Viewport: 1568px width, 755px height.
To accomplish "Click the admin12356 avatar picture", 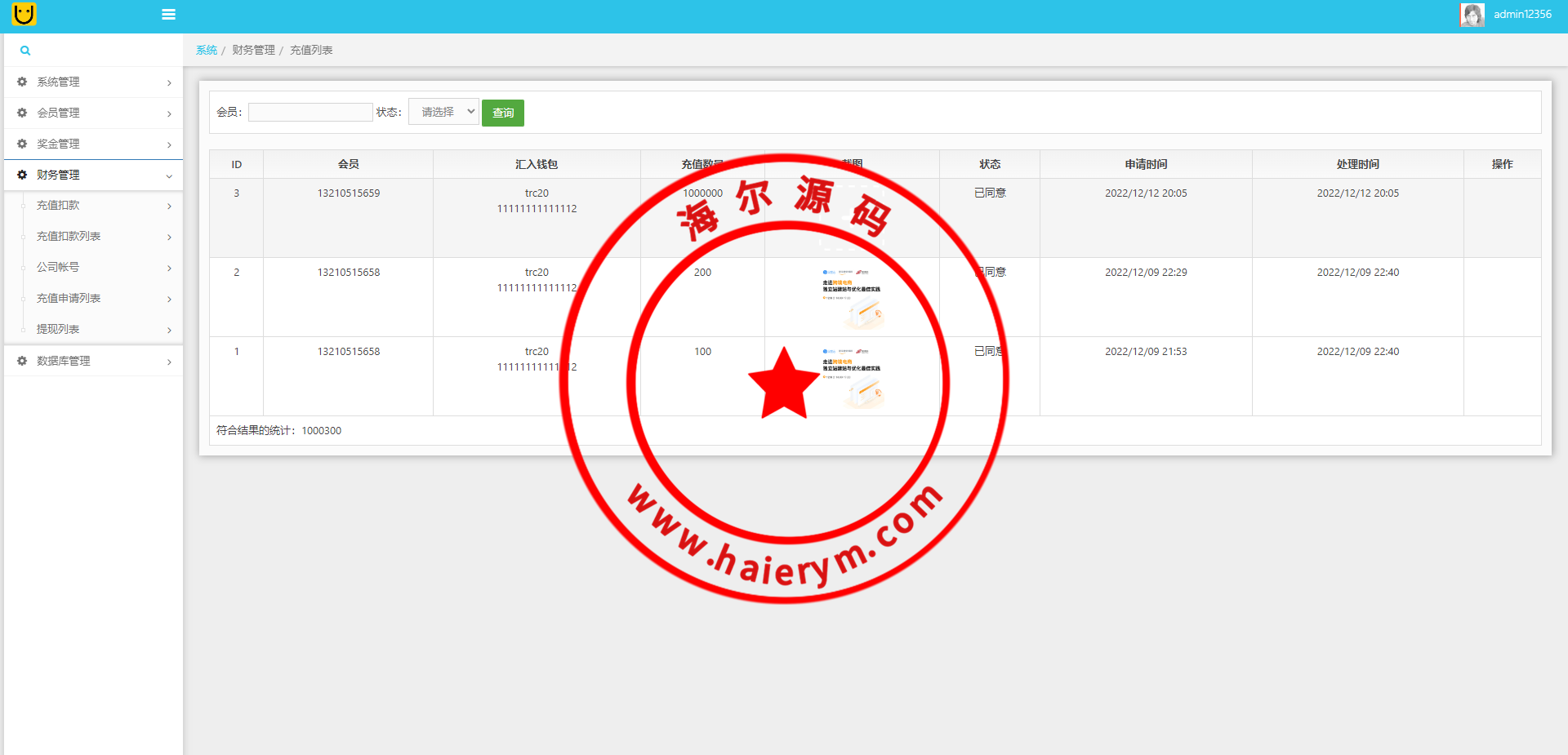I will click(x=1472, y=15).
